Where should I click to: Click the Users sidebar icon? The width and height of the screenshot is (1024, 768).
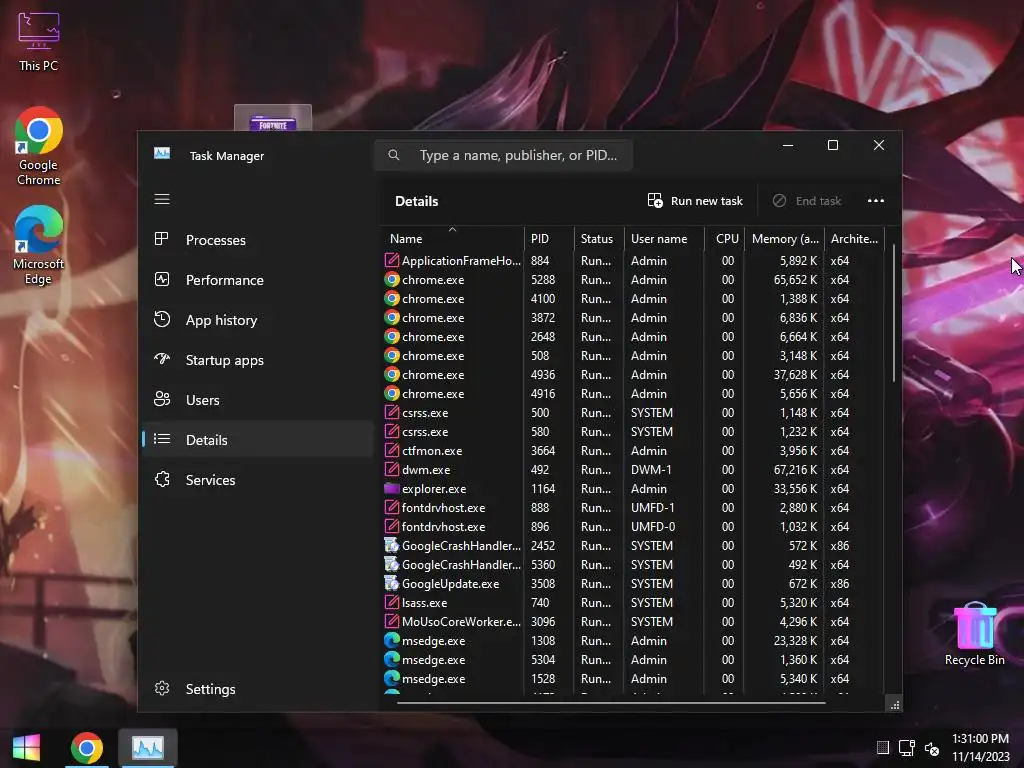pyautogui.click(x=162, y=399)
